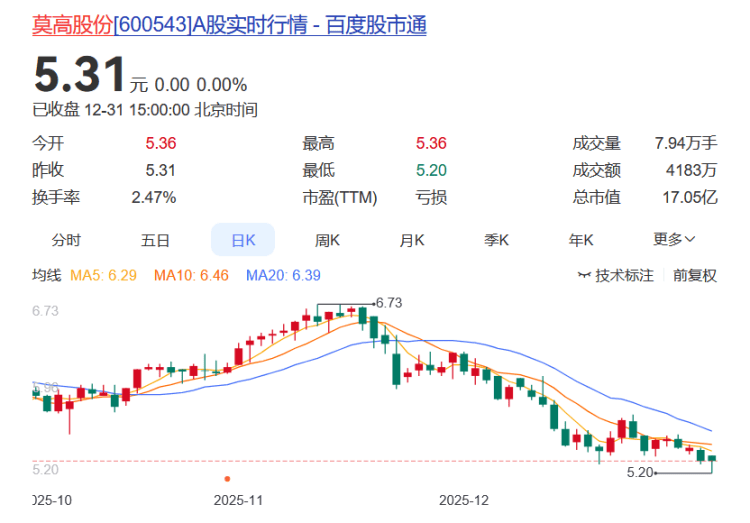This screenshot has width=750, height=523.
Task: Expand the 更多 dropdown
Action: click(674, 239)
